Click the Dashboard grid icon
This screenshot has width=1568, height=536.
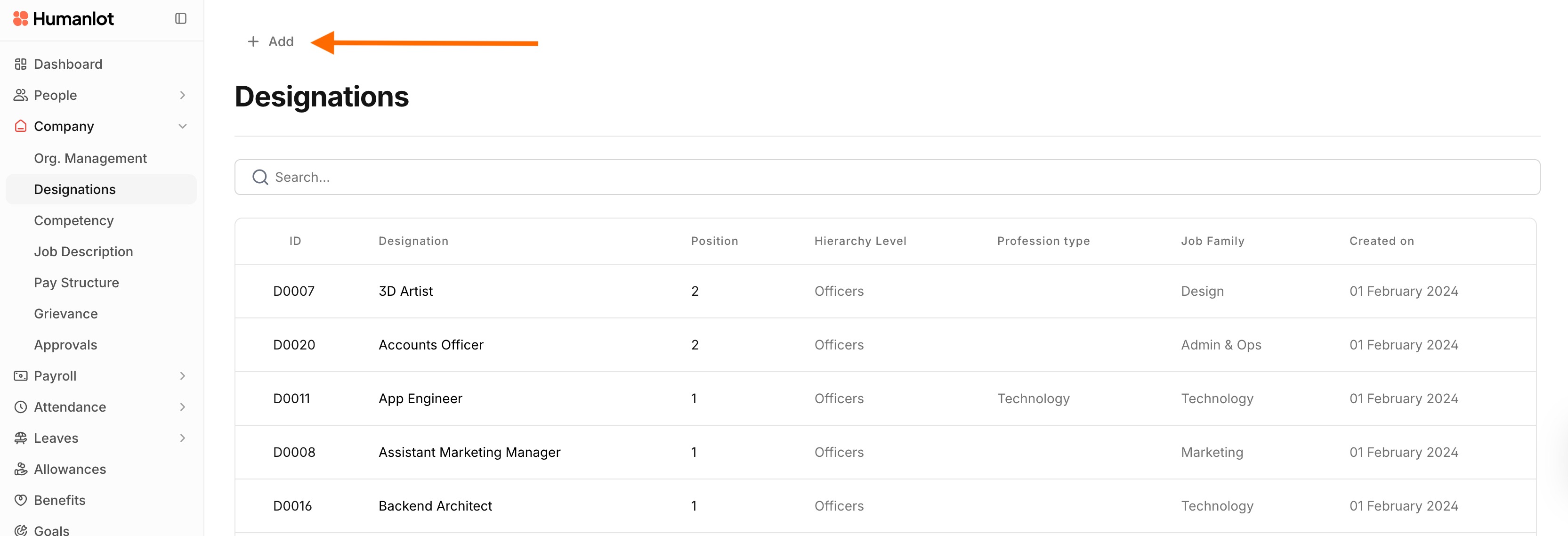coord(21,64)
